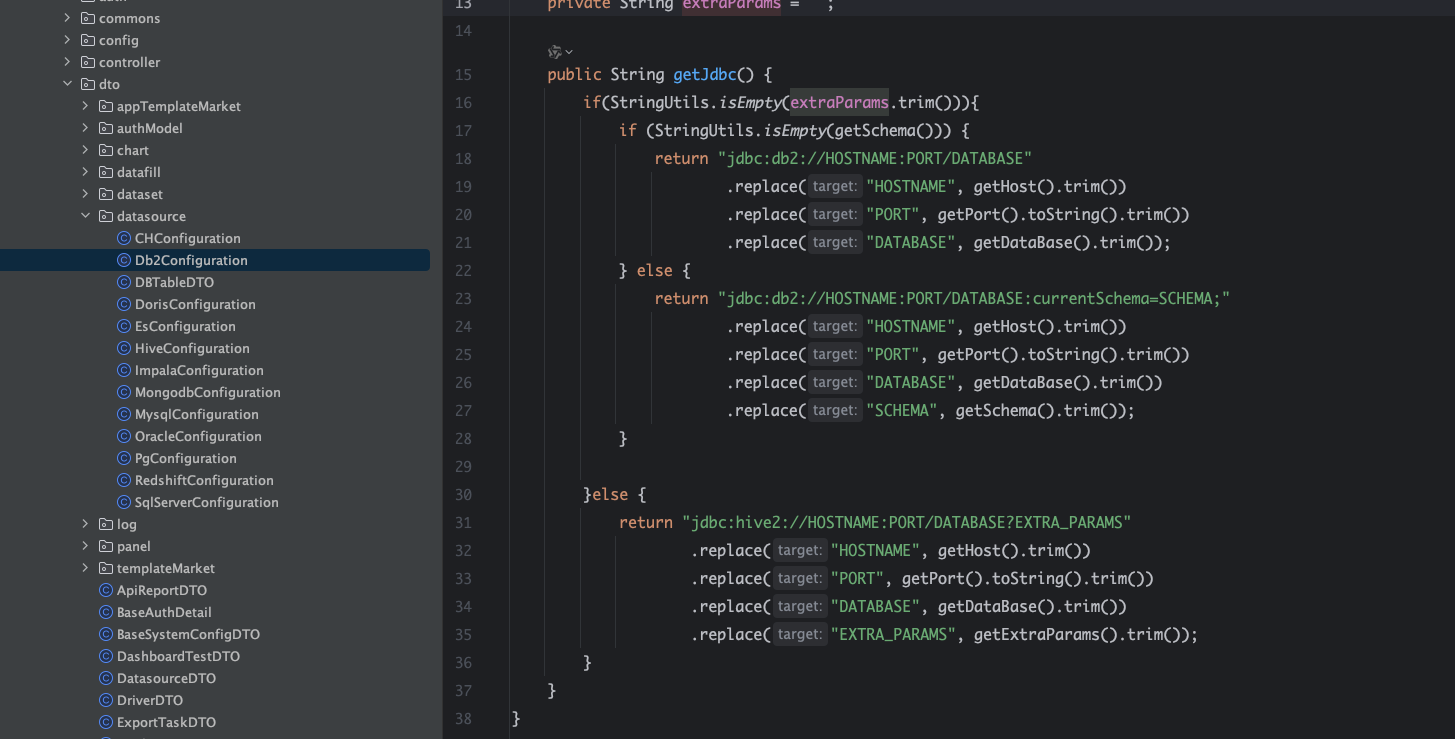This screenshot has height=739, width=1455.
Task: Click the class icon beside CHConfiguration
Action: tap(124, 238)
